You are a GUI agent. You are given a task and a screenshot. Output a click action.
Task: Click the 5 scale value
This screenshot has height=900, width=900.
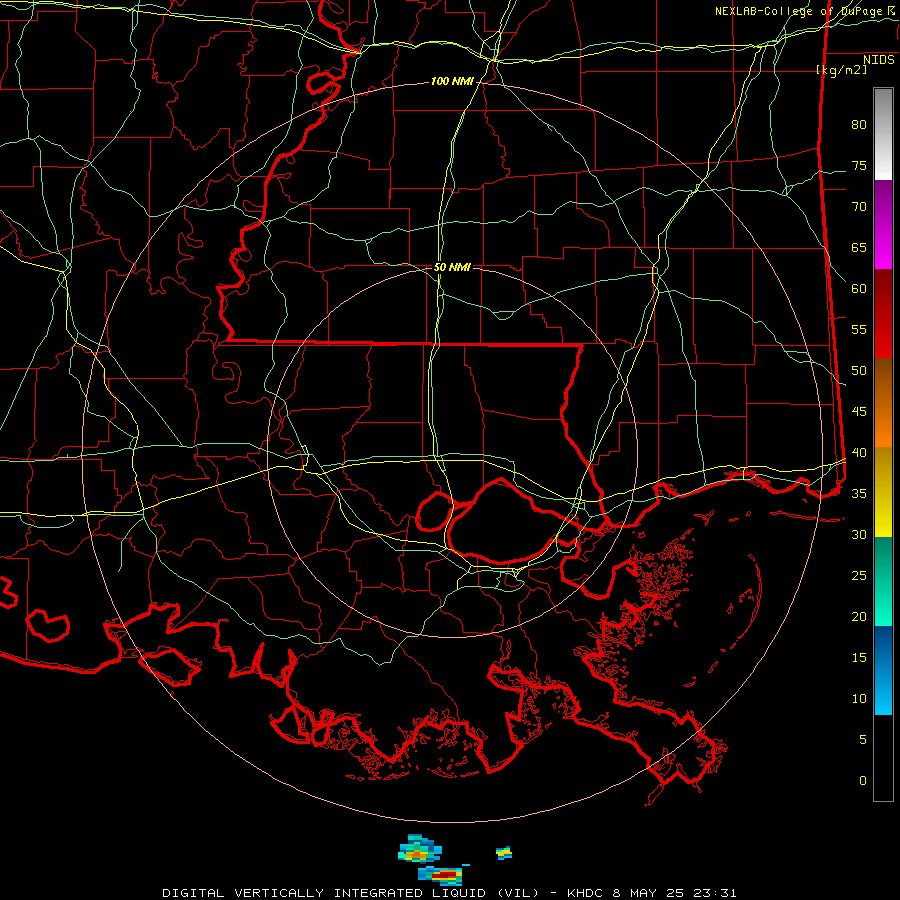pyautogui.click(x=863, y=740)
